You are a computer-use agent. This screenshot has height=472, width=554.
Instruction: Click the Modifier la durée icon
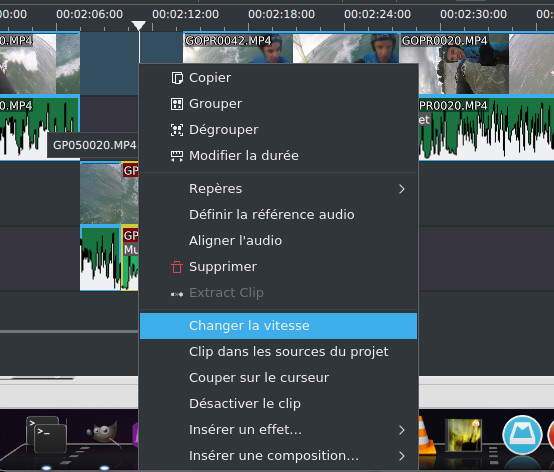click(177, 156)
